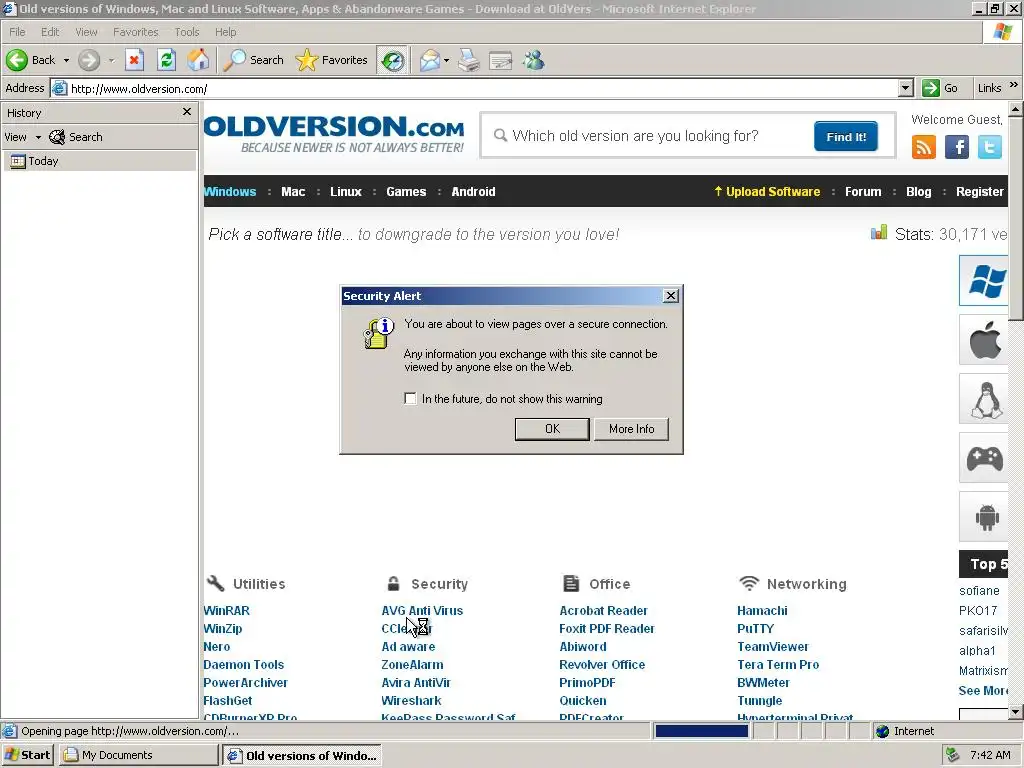Open Back button history dropdown arrow
The height and width of the screenshot is (768, 1024).
(x=66, y=60)
